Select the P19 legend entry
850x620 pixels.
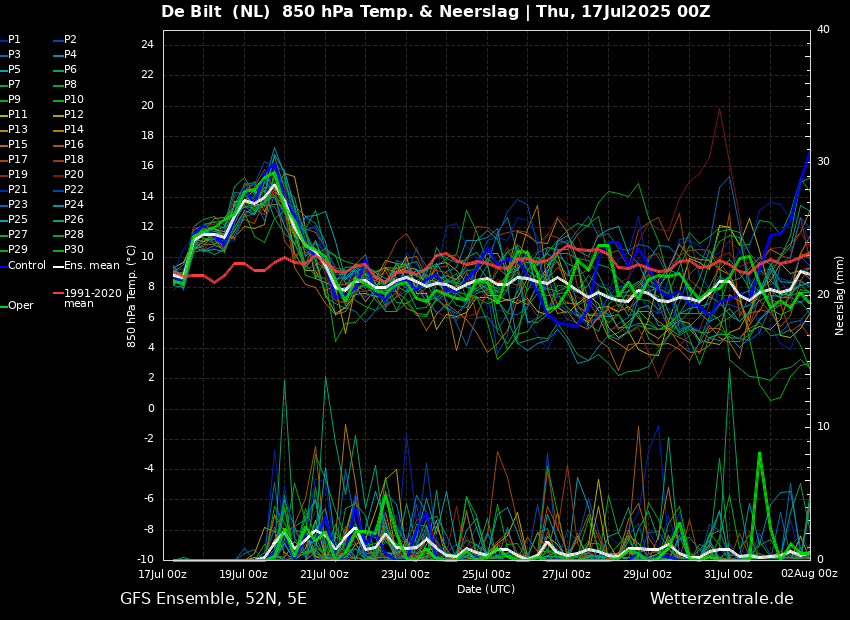click(x=14, y=175)
